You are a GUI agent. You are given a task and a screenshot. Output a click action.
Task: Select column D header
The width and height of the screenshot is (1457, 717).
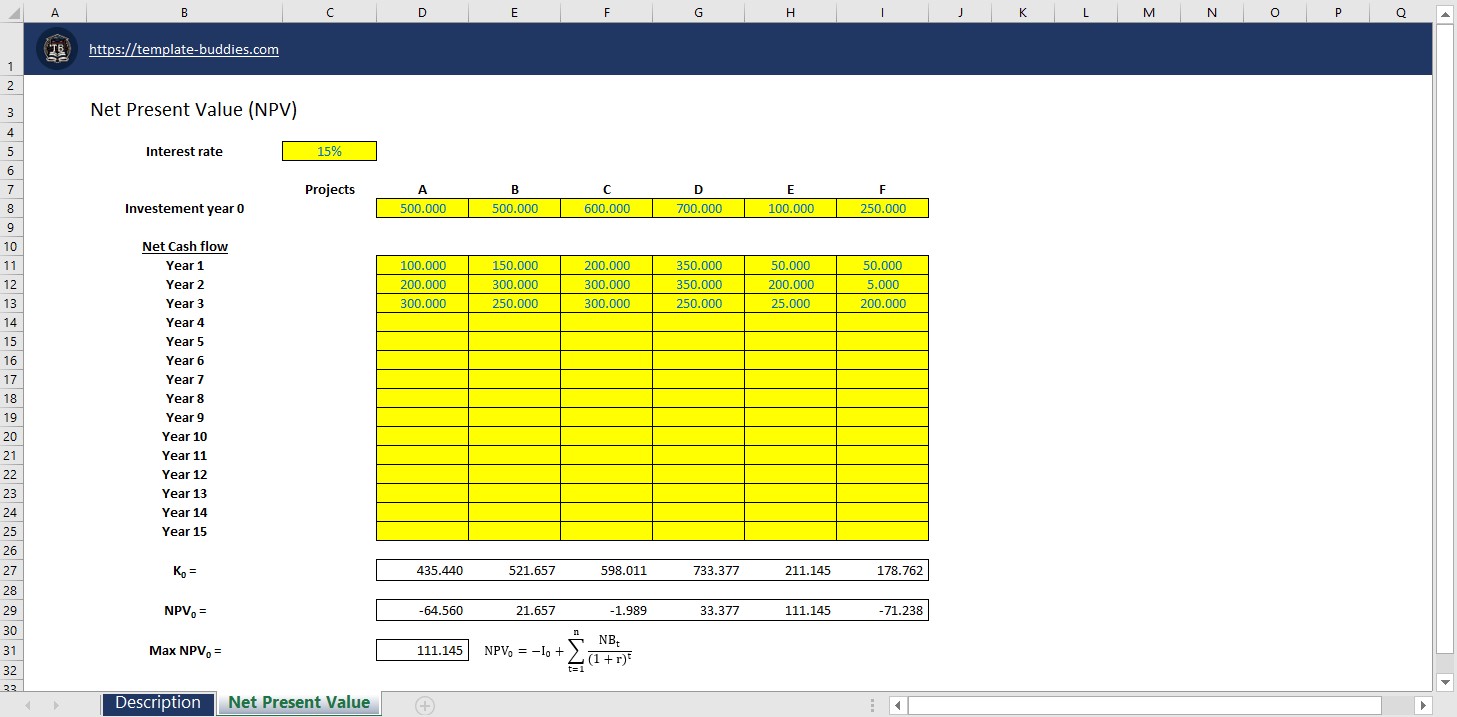(421, 12)
